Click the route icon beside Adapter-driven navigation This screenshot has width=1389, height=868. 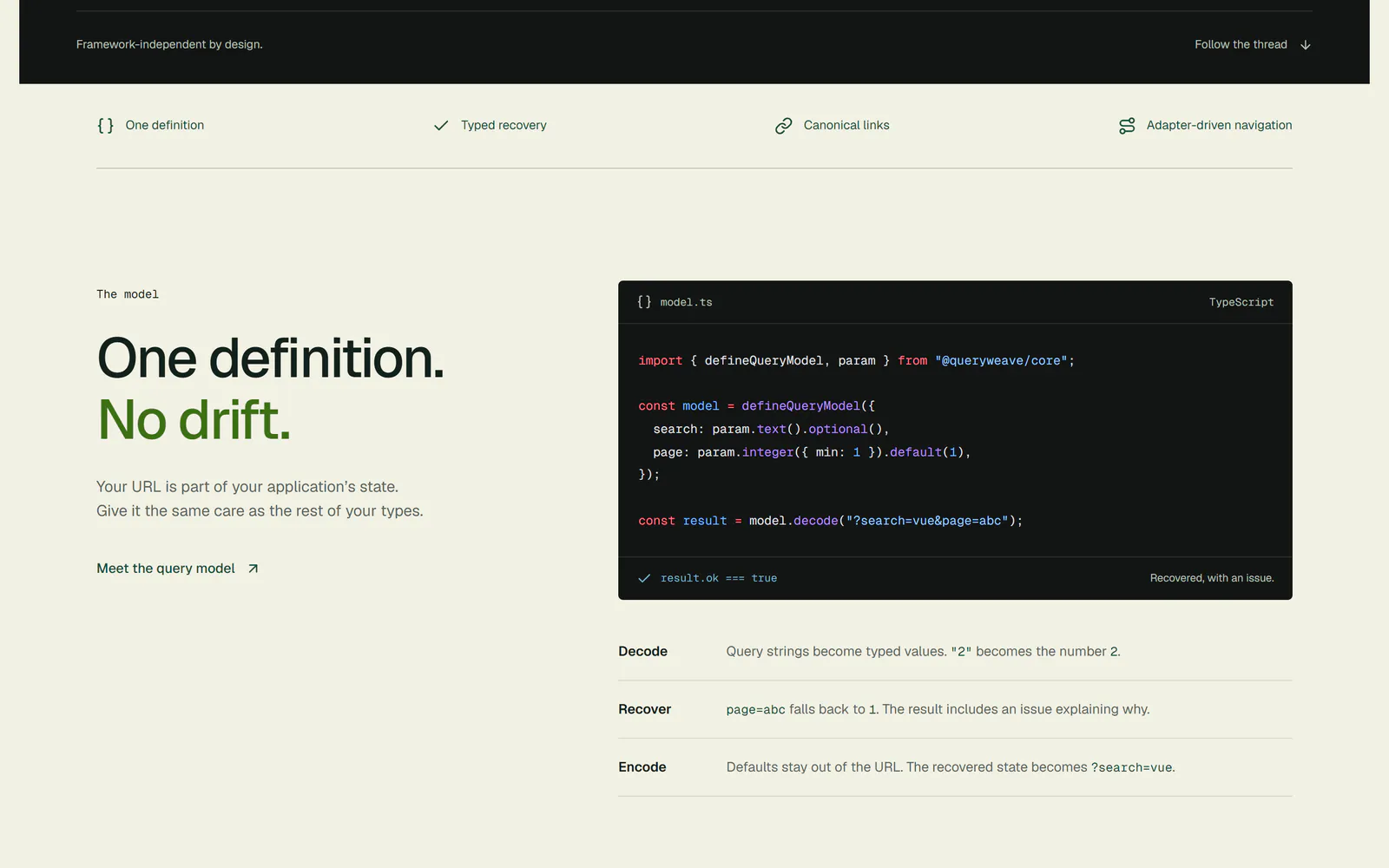[x=1127, y=126]
